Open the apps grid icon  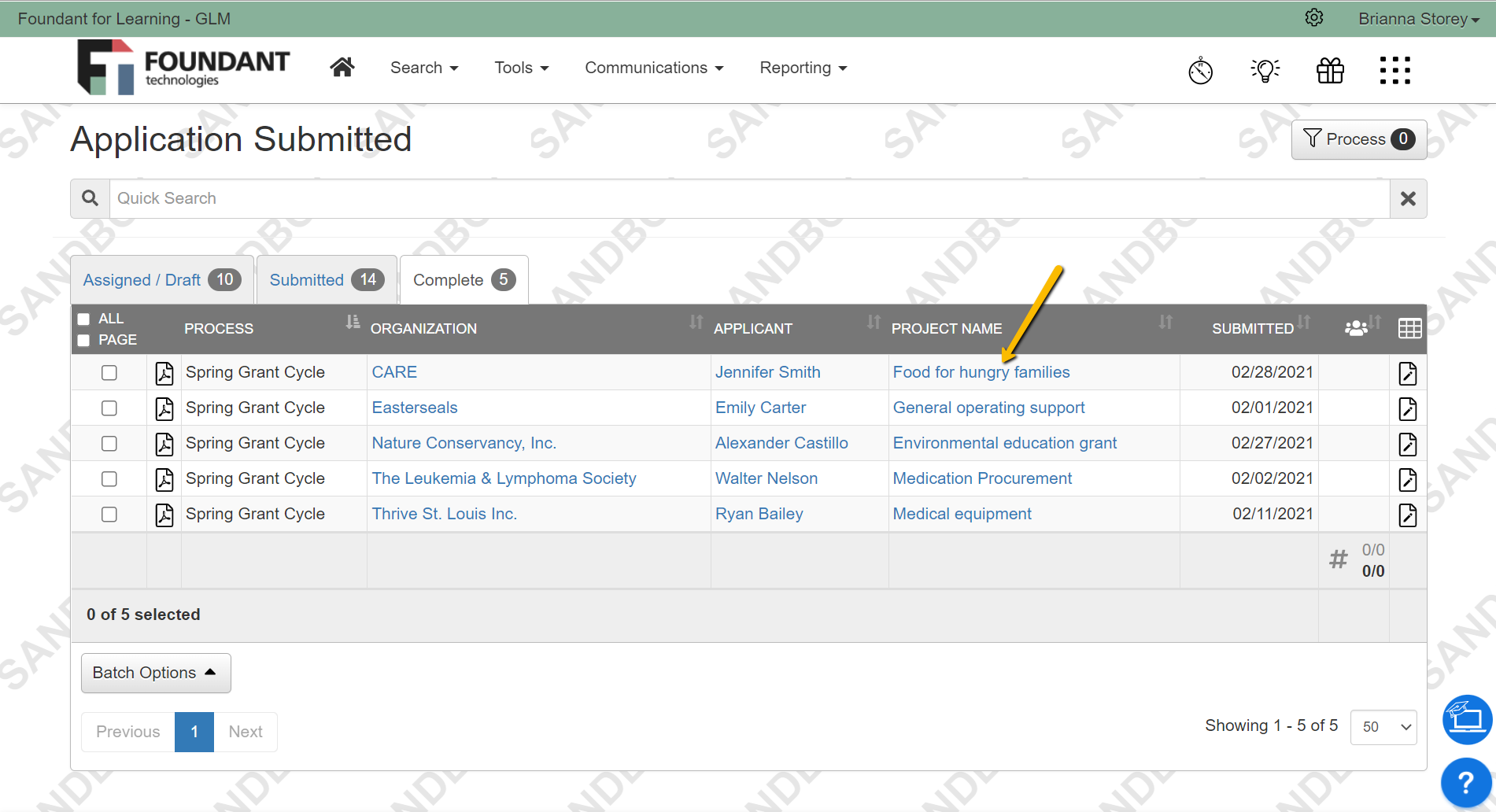[x=1394, y=70]
